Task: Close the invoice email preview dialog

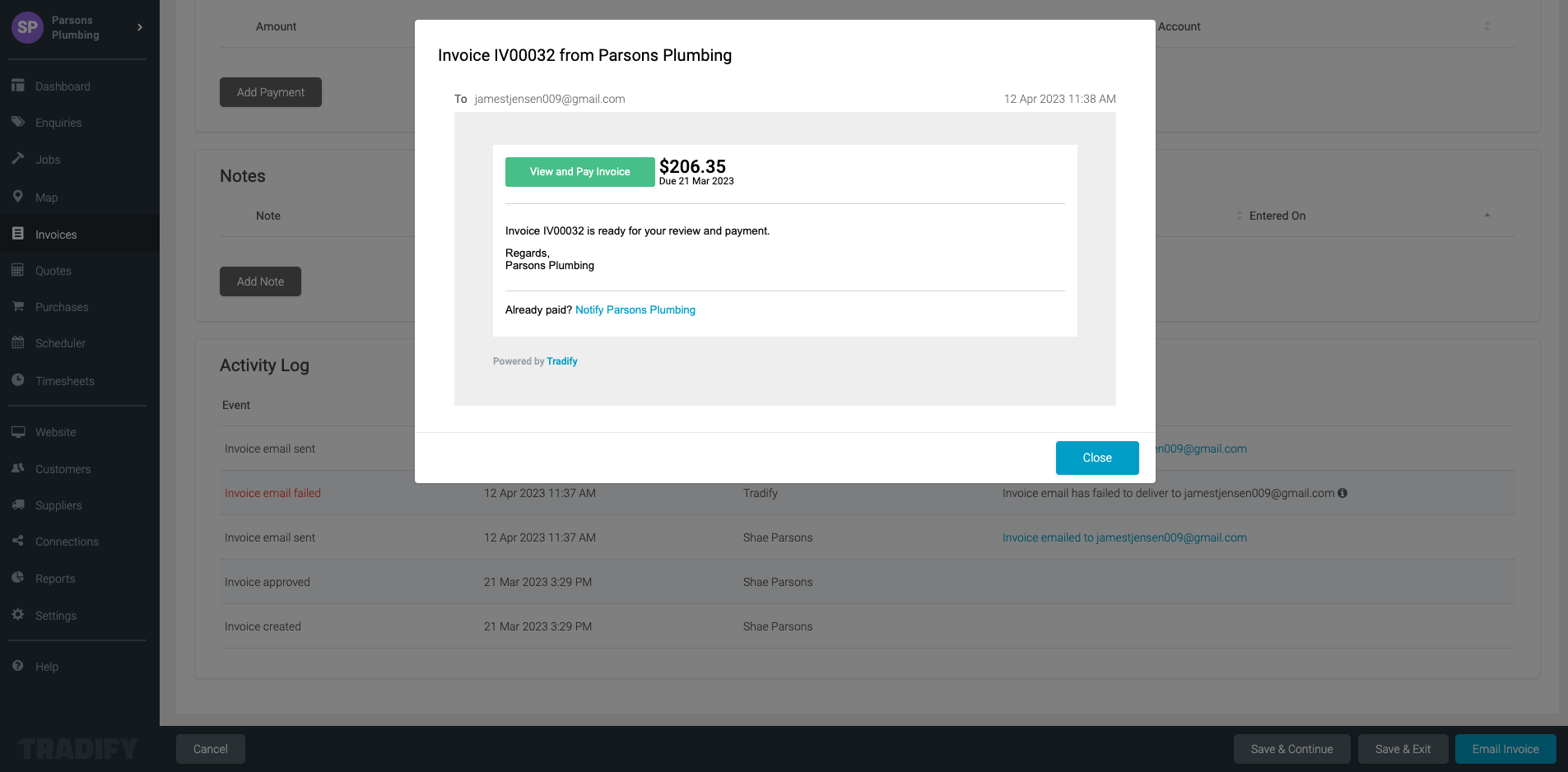Action: [x=1096, y=458]
